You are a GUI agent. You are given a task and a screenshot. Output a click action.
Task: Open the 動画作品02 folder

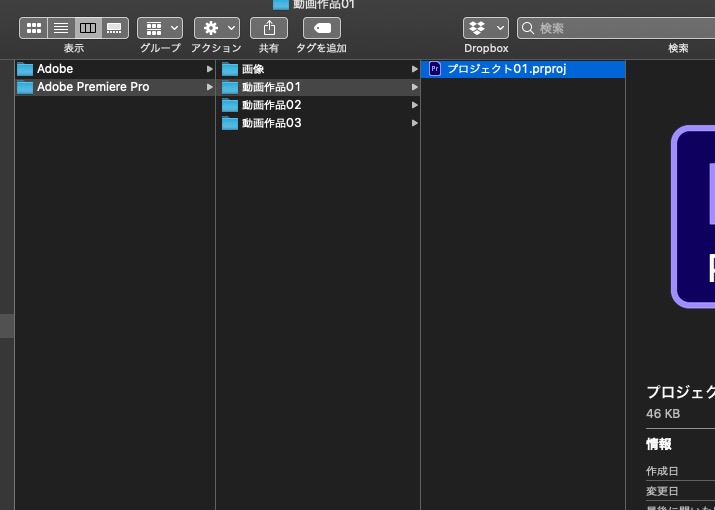[x=271, y=105]
